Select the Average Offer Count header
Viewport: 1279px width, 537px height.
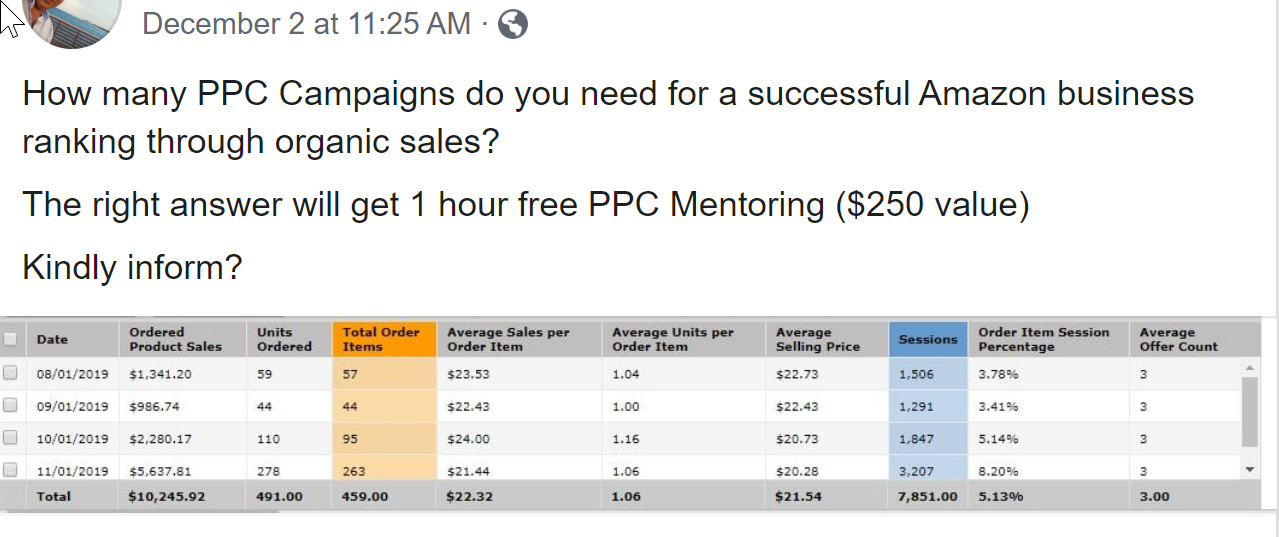coord(1178,339)
